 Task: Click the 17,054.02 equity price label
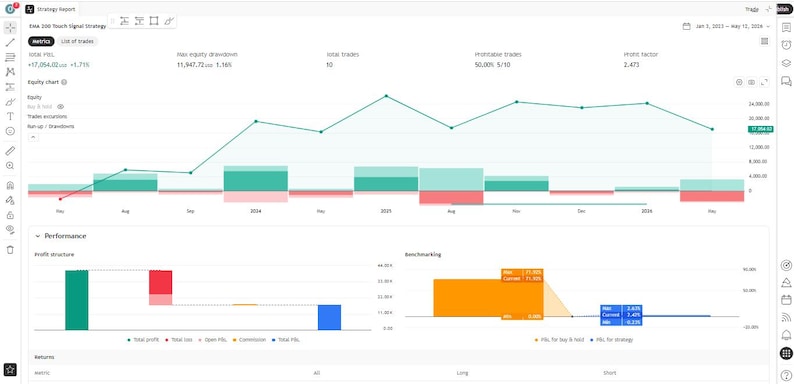(x=760, y=129)
